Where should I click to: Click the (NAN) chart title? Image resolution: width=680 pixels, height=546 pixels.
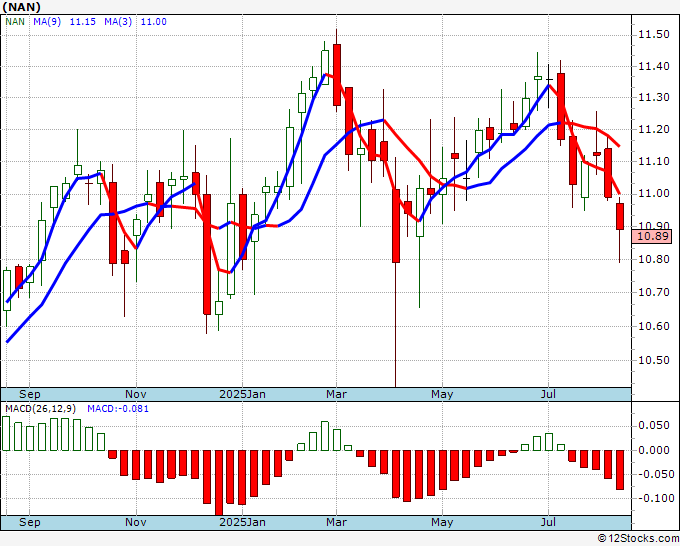pos(22,7)
